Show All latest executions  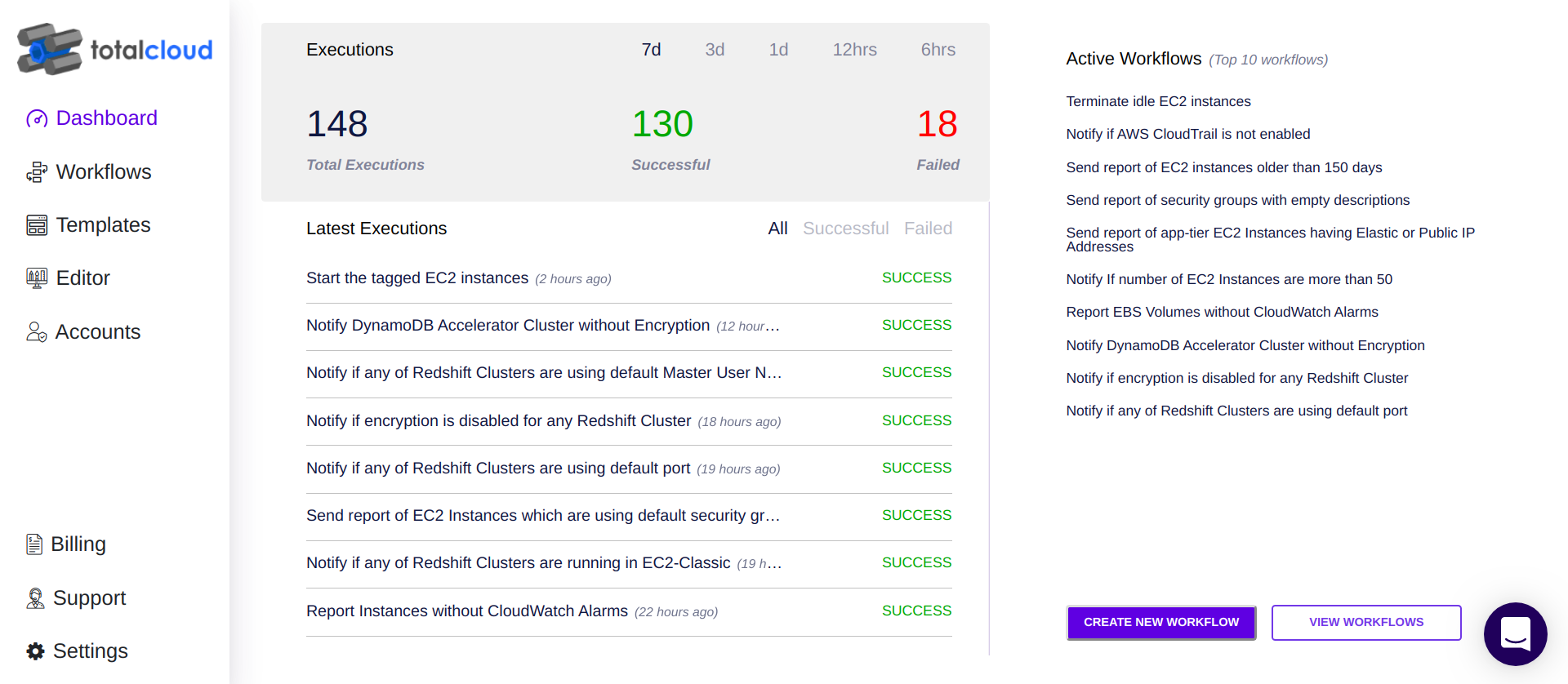[x=777, y=229]
